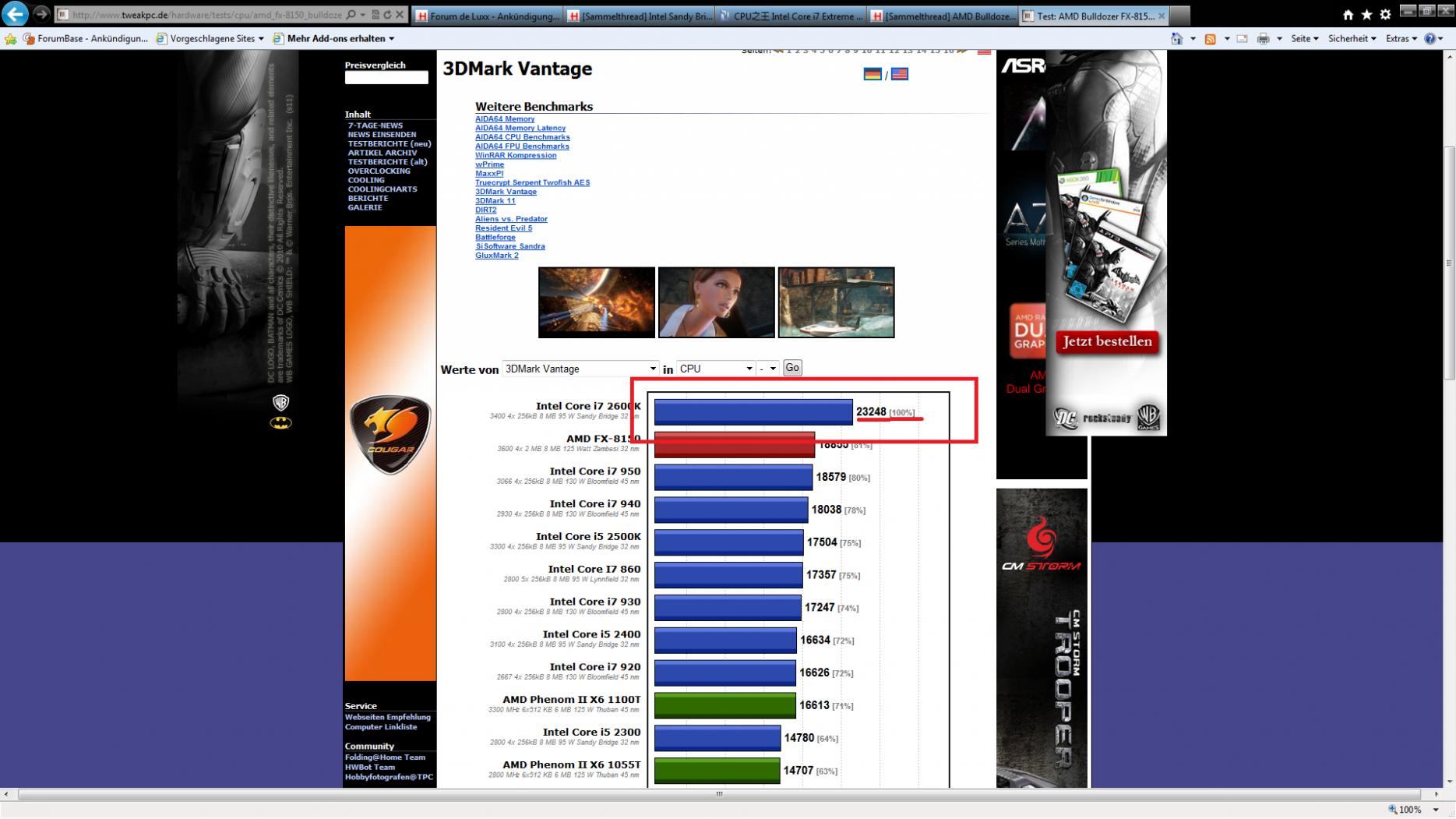Viewport: 1456px width, 819px height.
Task: Open the WinRAR Kompression link
Action: pyautogui.click(x=516, y=155)
